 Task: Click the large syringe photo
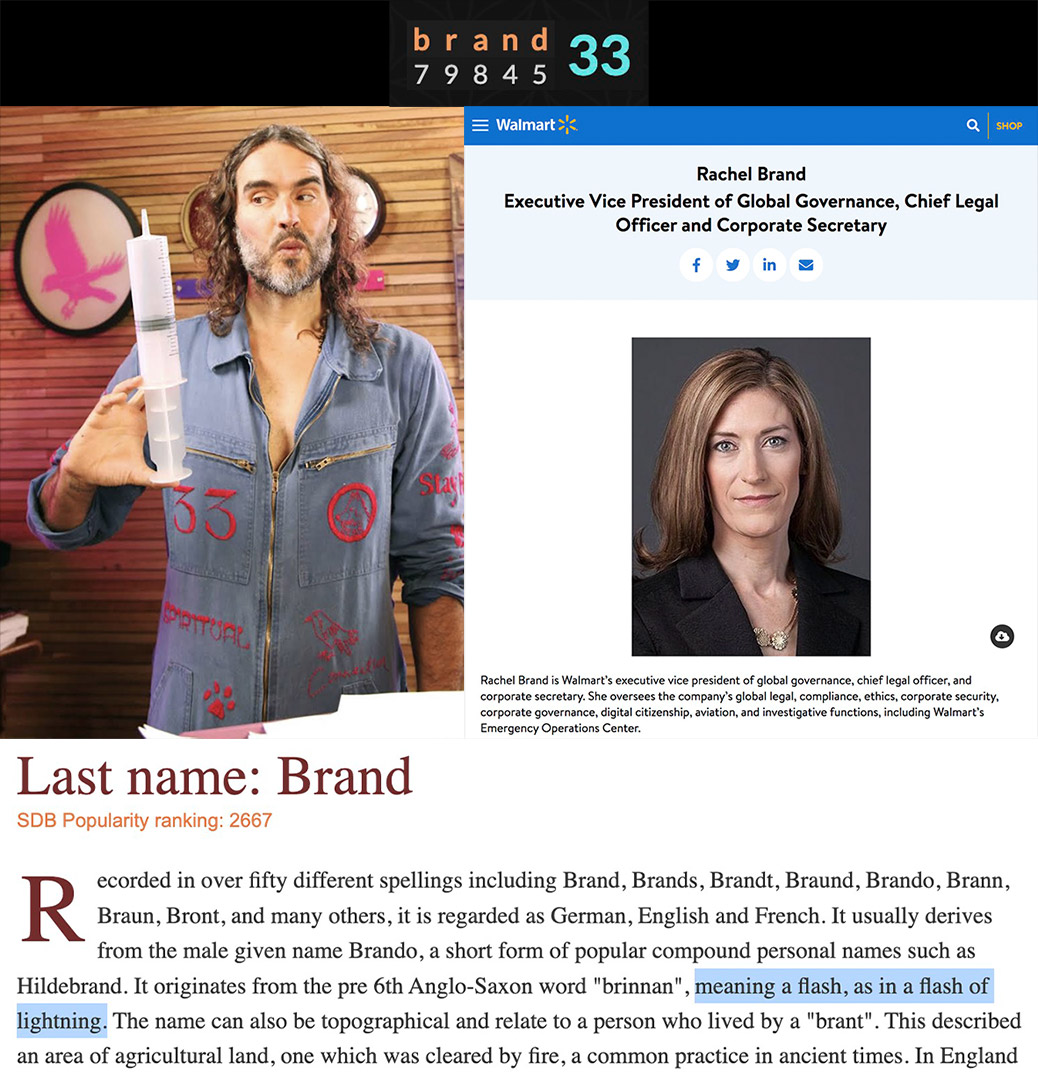click(231, 422)
